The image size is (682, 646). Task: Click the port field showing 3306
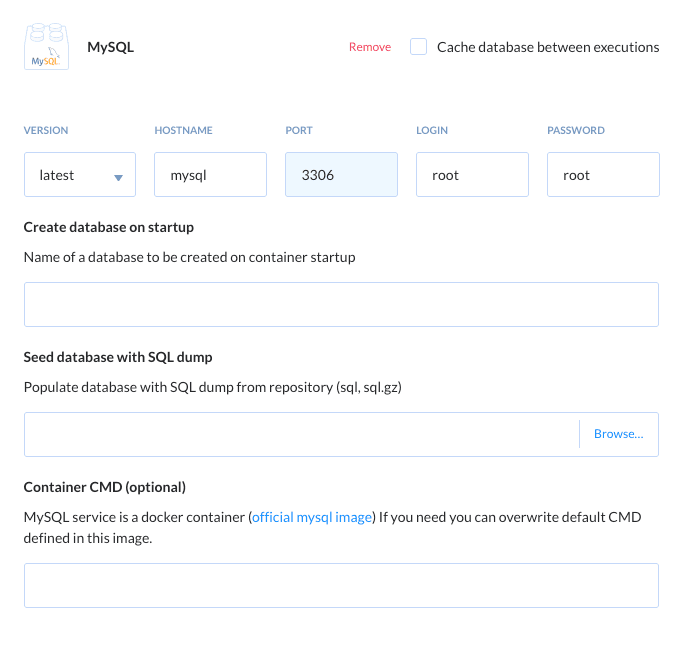(341, 175)
